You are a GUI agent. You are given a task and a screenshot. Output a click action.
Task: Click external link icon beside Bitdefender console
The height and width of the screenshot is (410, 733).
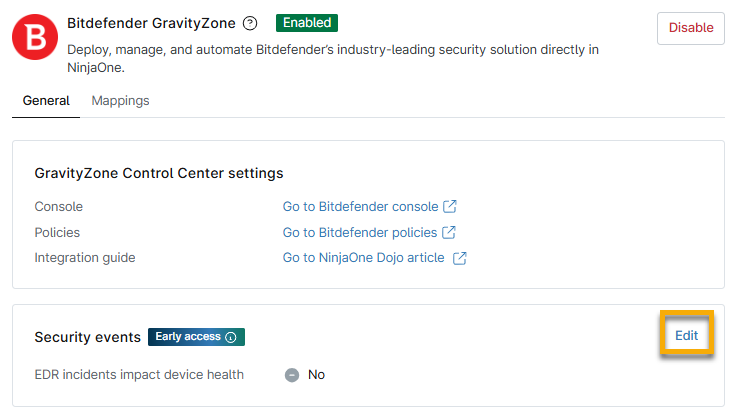(450, 206)
